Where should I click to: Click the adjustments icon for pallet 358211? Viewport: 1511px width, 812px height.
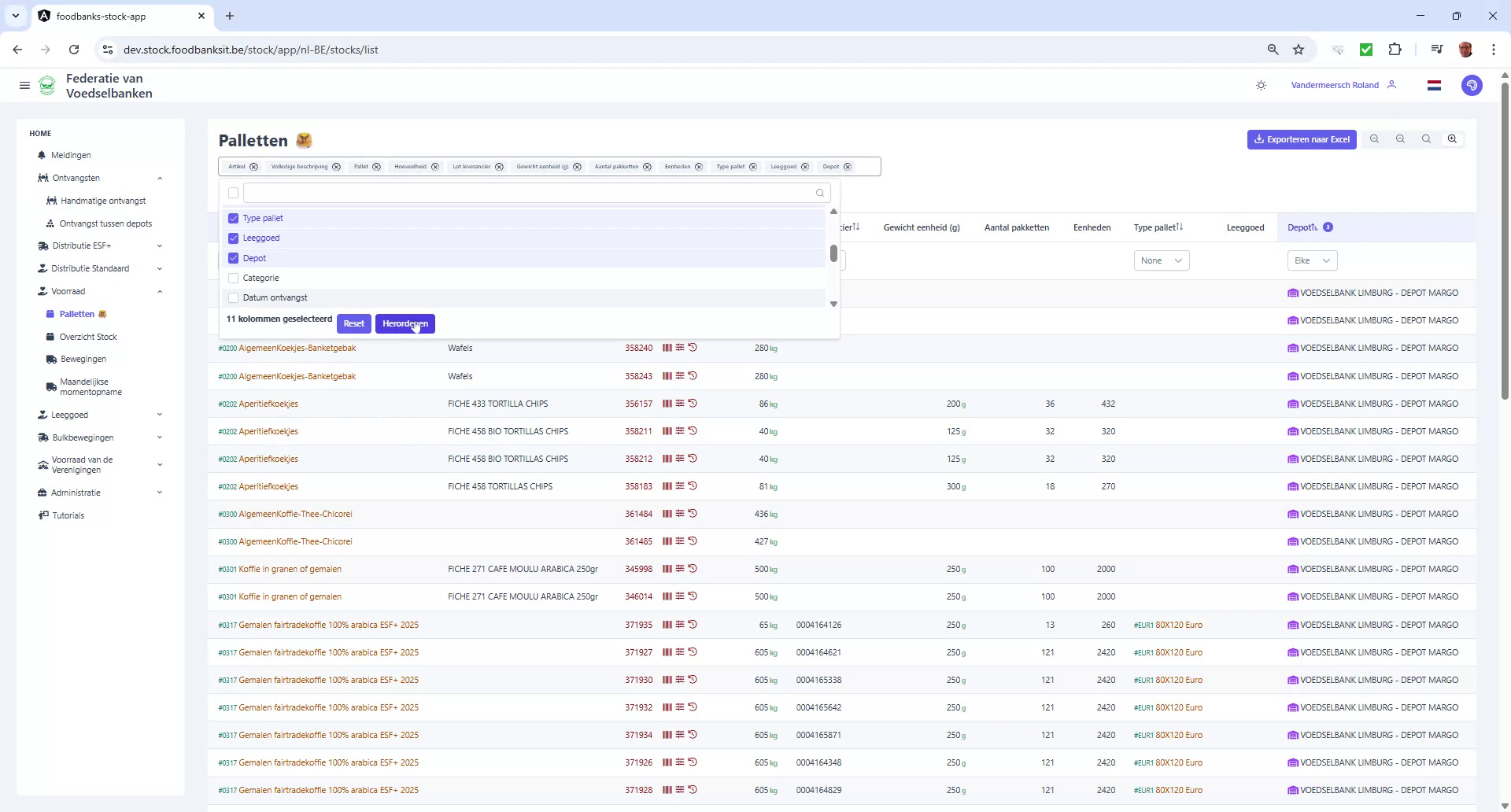coord(679,431)
